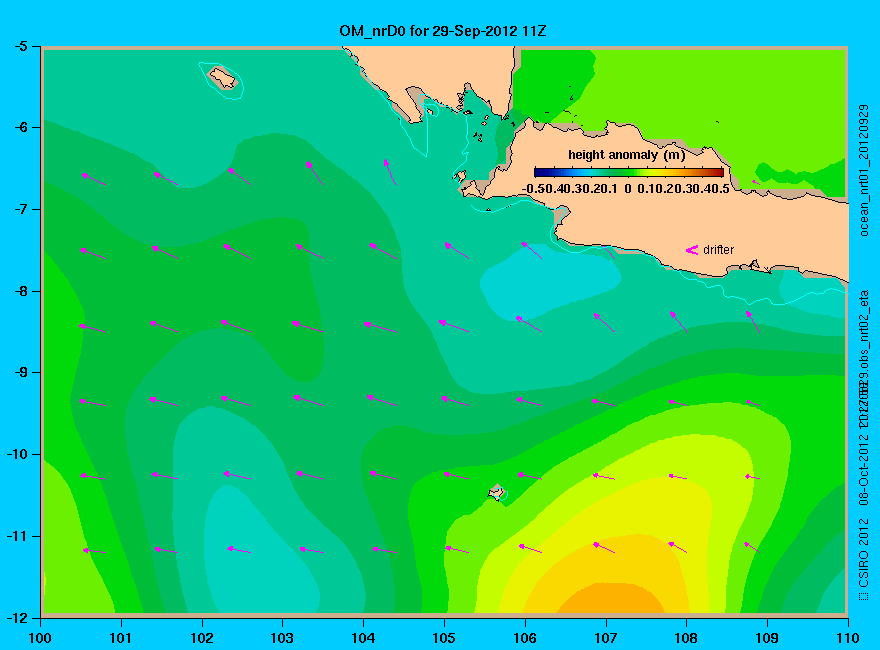Click latitude axis label -5
The height and width of the screenshot is (650, 880).
(x=20, y=46)
